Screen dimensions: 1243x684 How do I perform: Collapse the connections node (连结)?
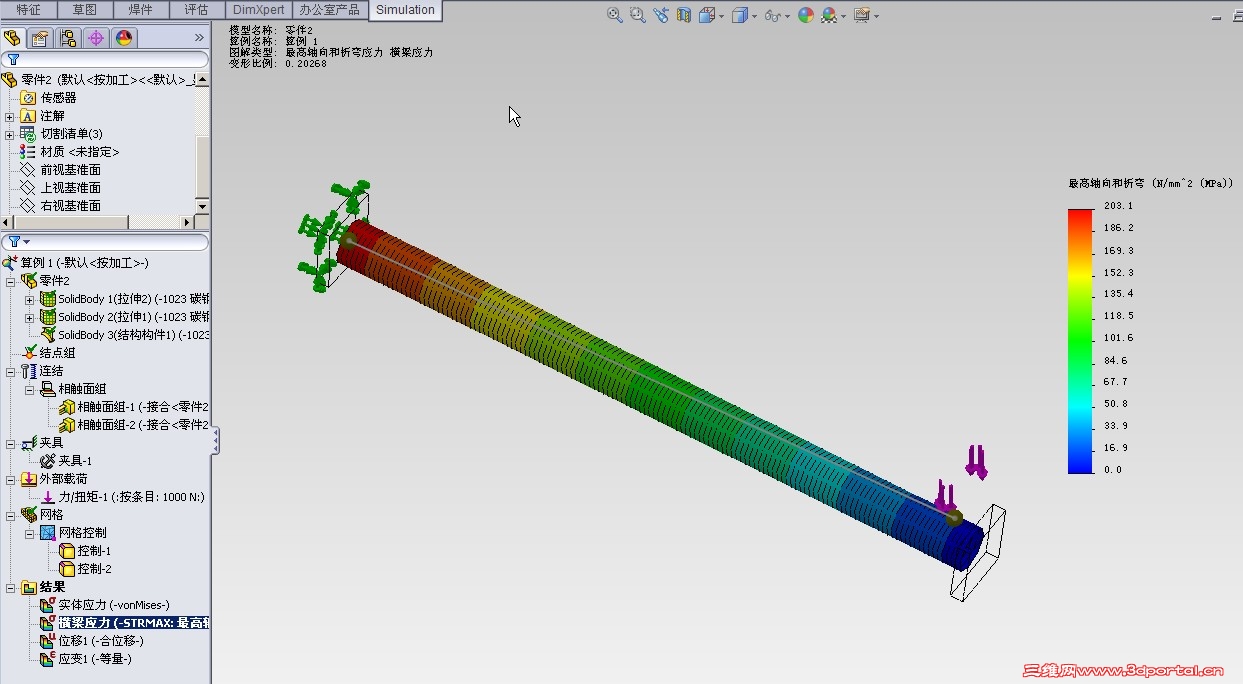click(11, 371)
